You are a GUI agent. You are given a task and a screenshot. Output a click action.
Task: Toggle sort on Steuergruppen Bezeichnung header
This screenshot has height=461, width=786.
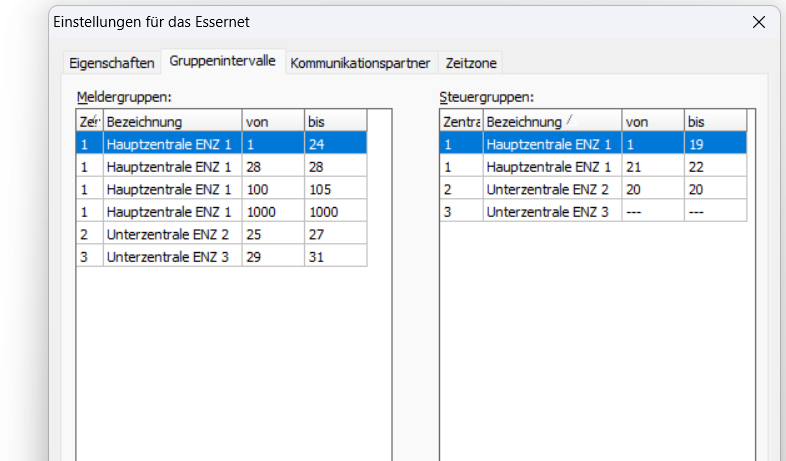click(x=550, y=121)
